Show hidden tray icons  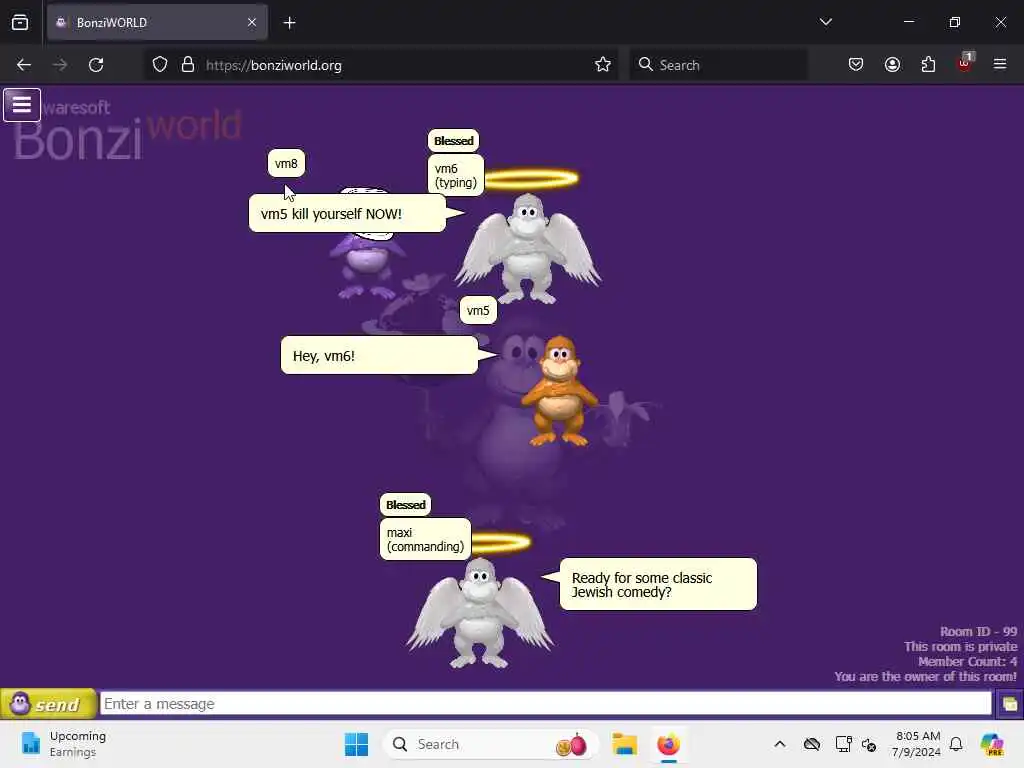[x=780, y=744]
